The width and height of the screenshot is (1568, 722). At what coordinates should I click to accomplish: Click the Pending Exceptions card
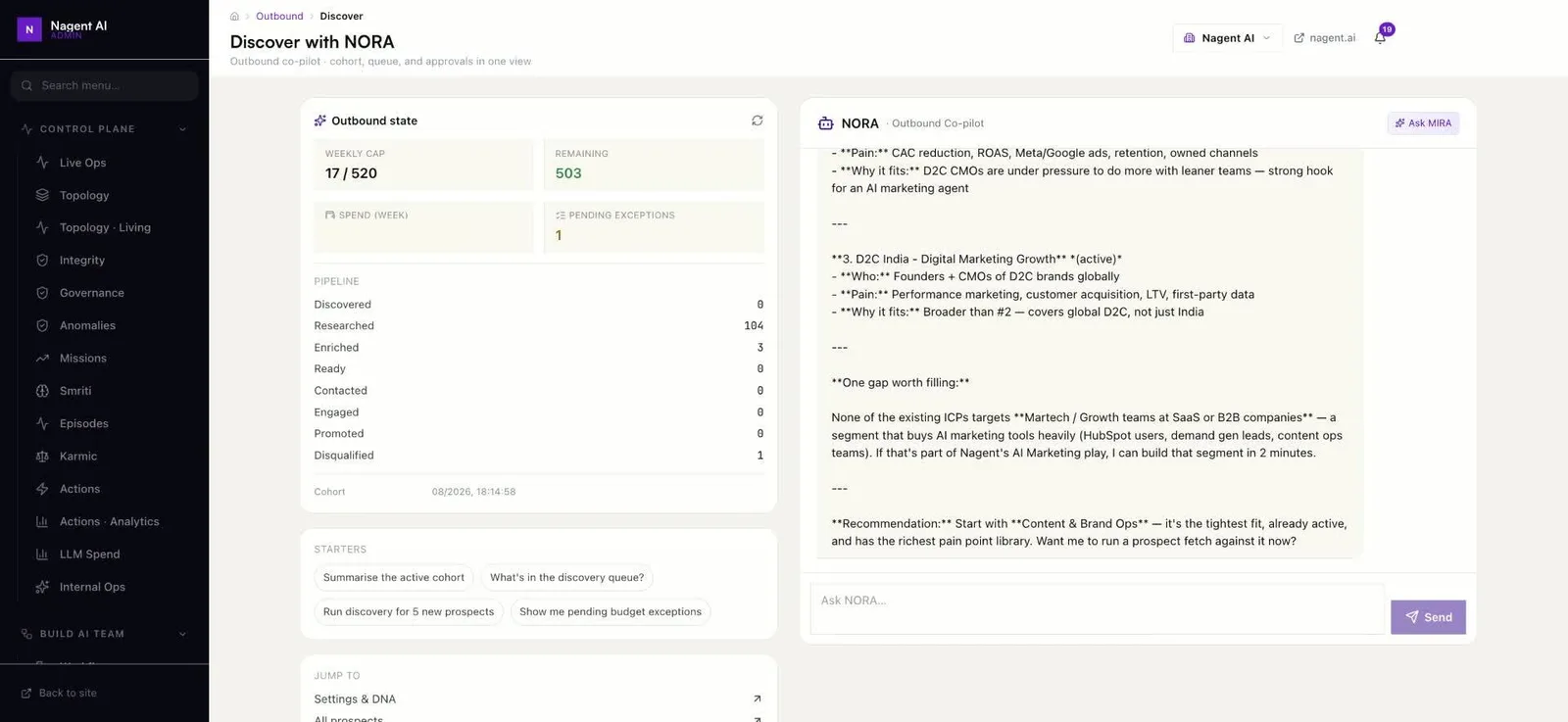654,227
